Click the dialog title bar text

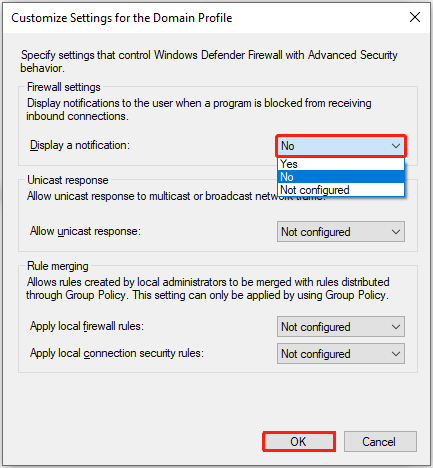coord(122,18)
